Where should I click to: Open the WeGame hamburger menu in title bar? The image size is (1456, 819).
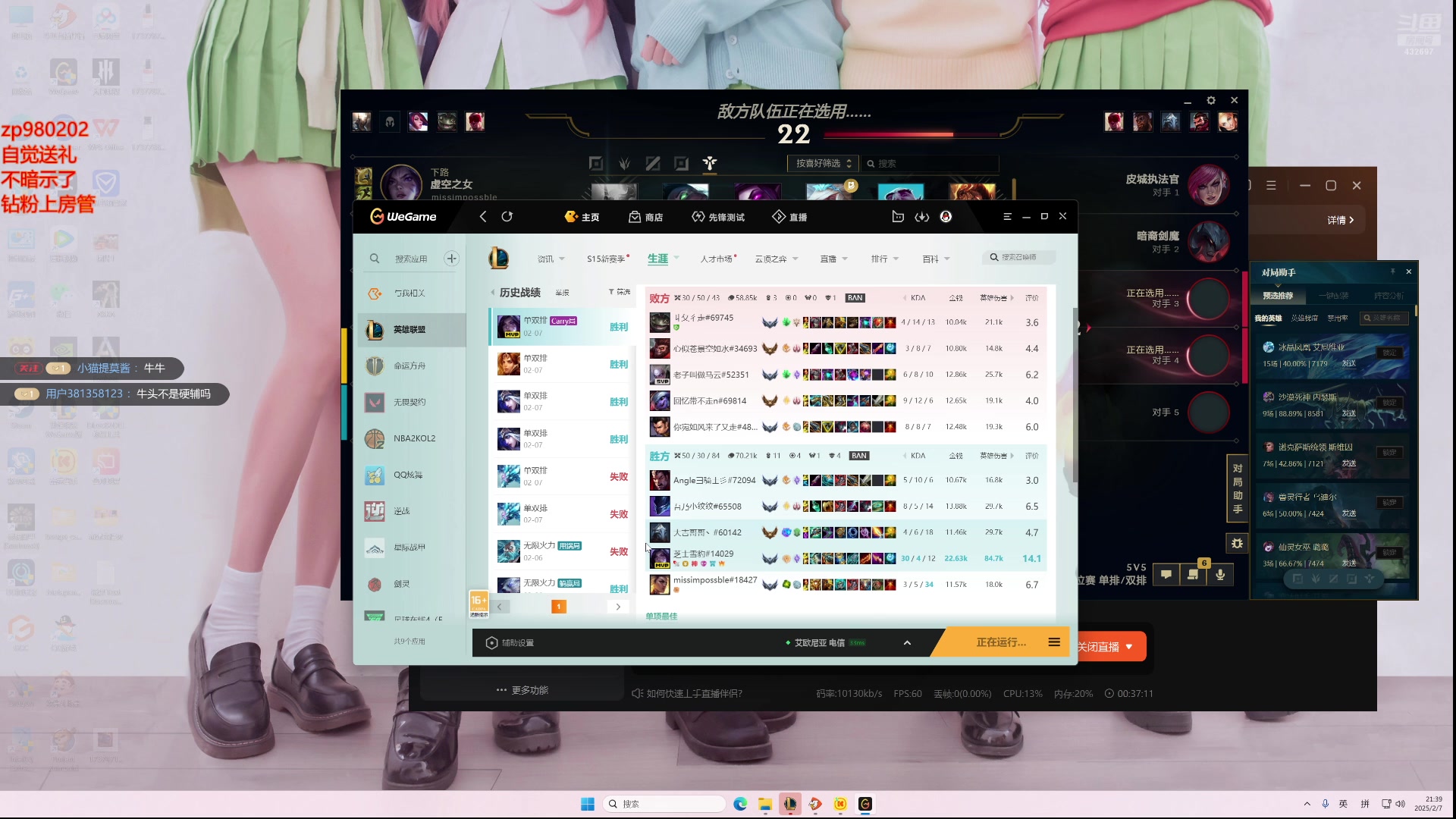(1008, 217)
